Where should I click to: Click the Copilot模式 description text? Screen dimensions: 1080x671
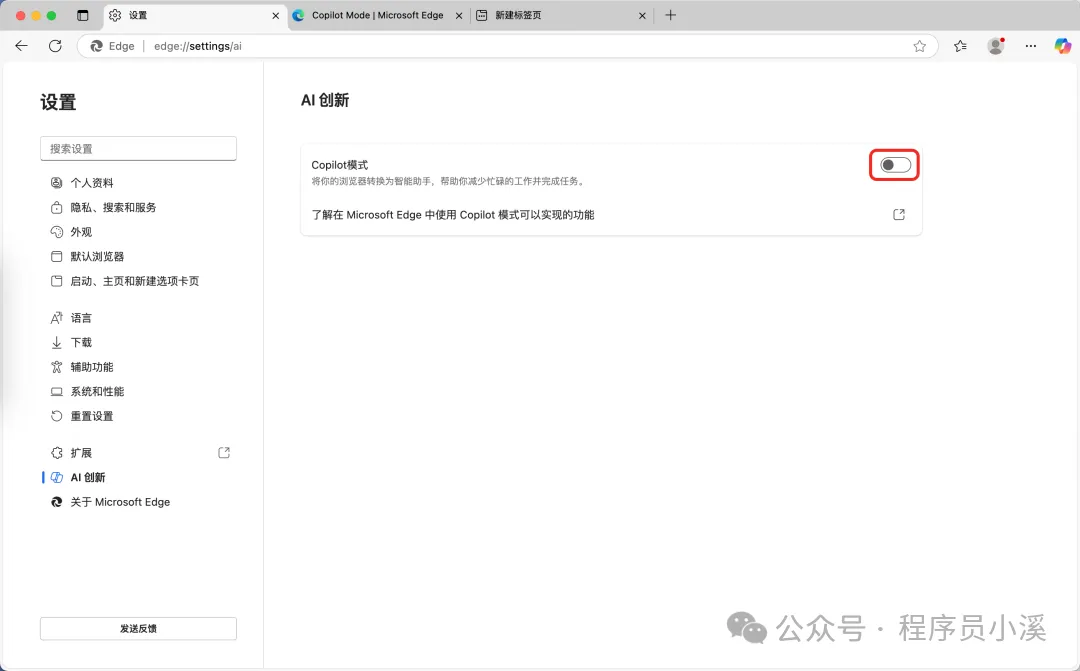click(x=448, y=181)
